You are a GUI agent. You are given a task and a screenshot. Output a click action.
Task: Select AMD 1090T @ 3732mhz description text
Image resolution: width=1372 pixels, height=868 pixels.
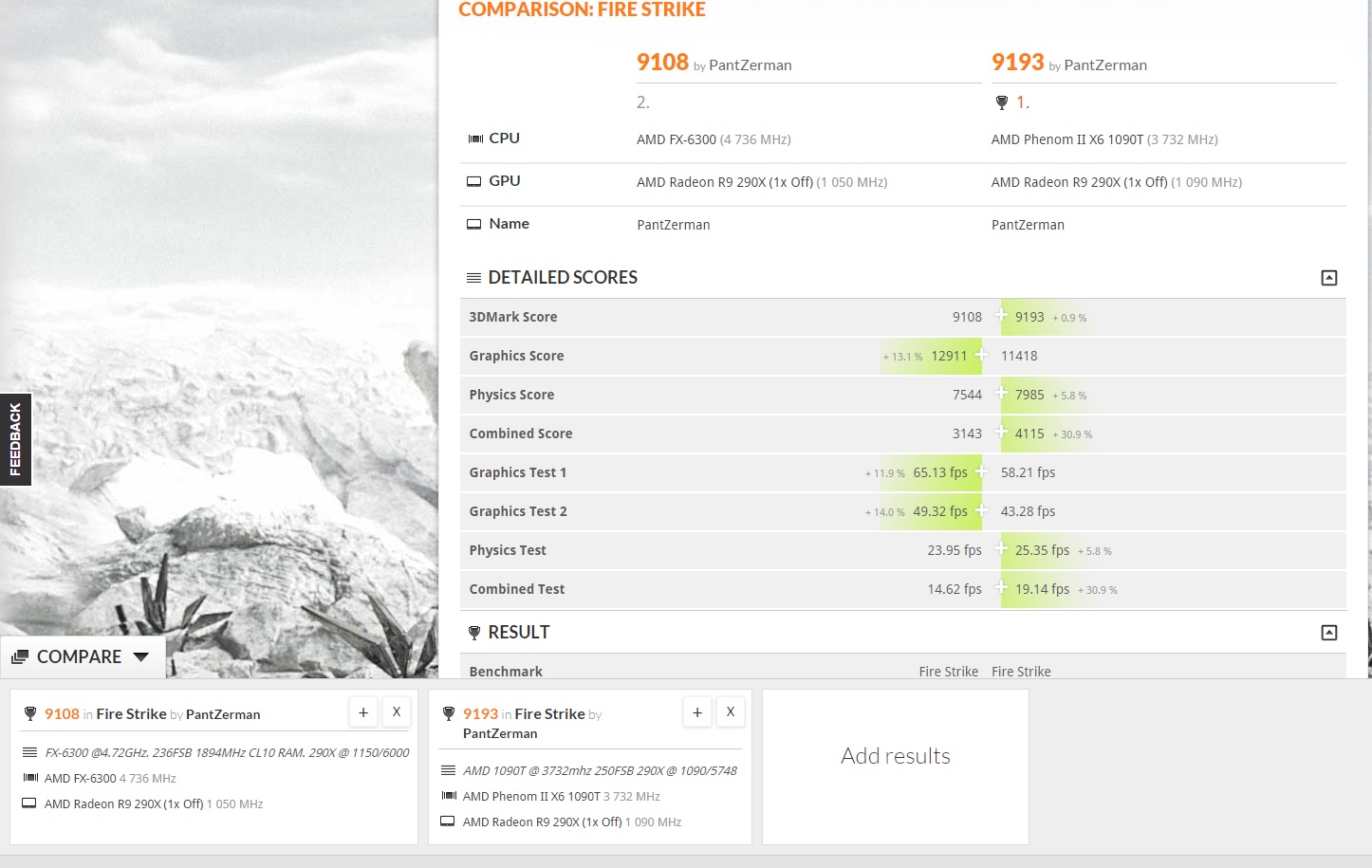pyautogui.click(x=600, y=770)
